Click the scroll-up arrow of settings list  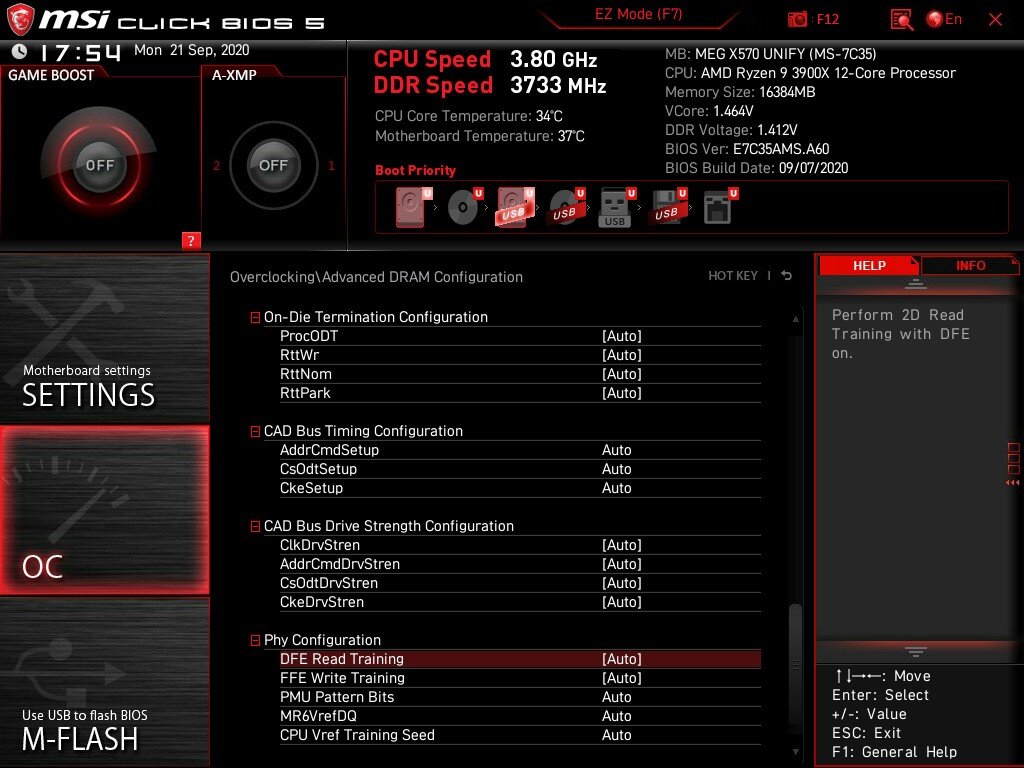point(795,319)
